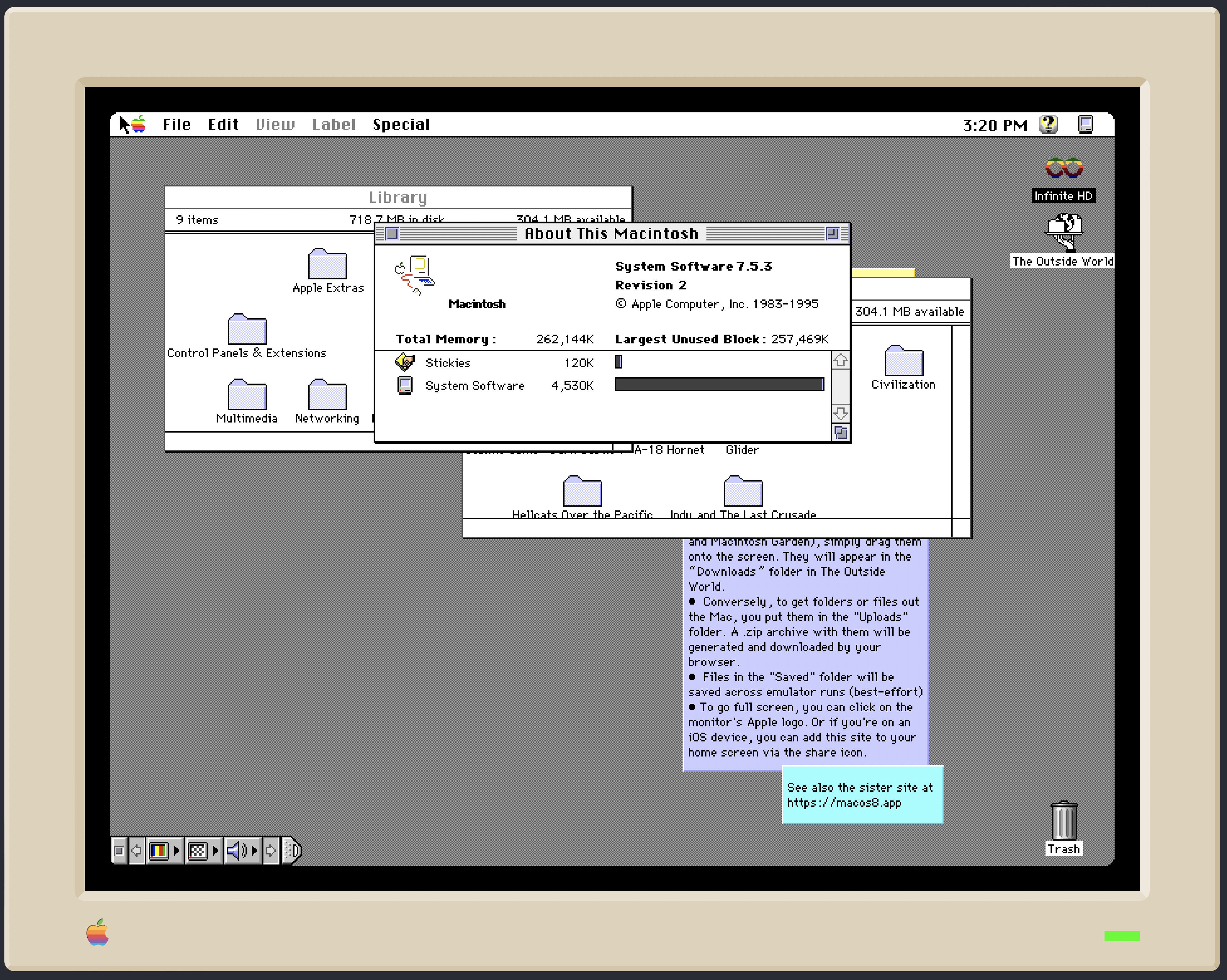Open the File menu
Screen dimensions: 1227x980
point(176,125)
